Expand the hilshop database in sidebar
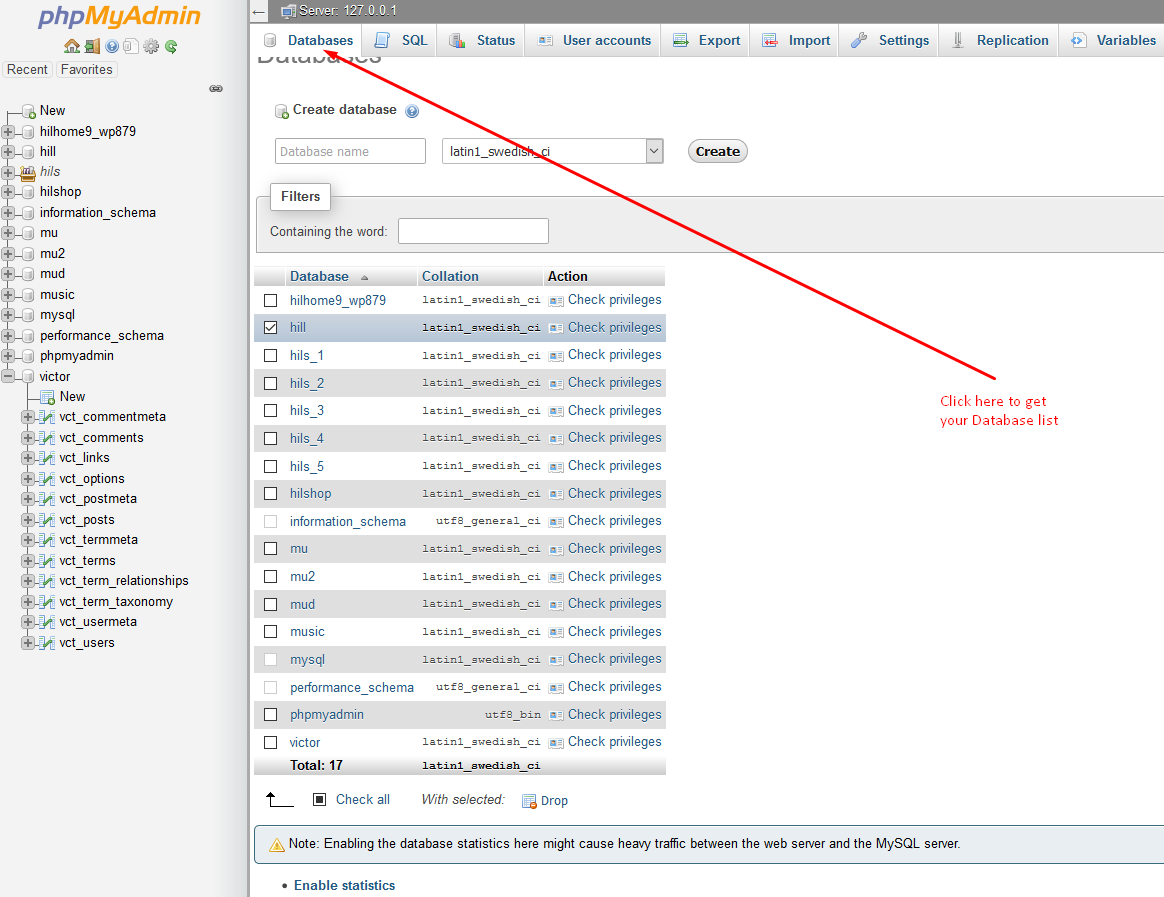The width and height of the screenshot is (1164, 897). click(x=9, y=192)
